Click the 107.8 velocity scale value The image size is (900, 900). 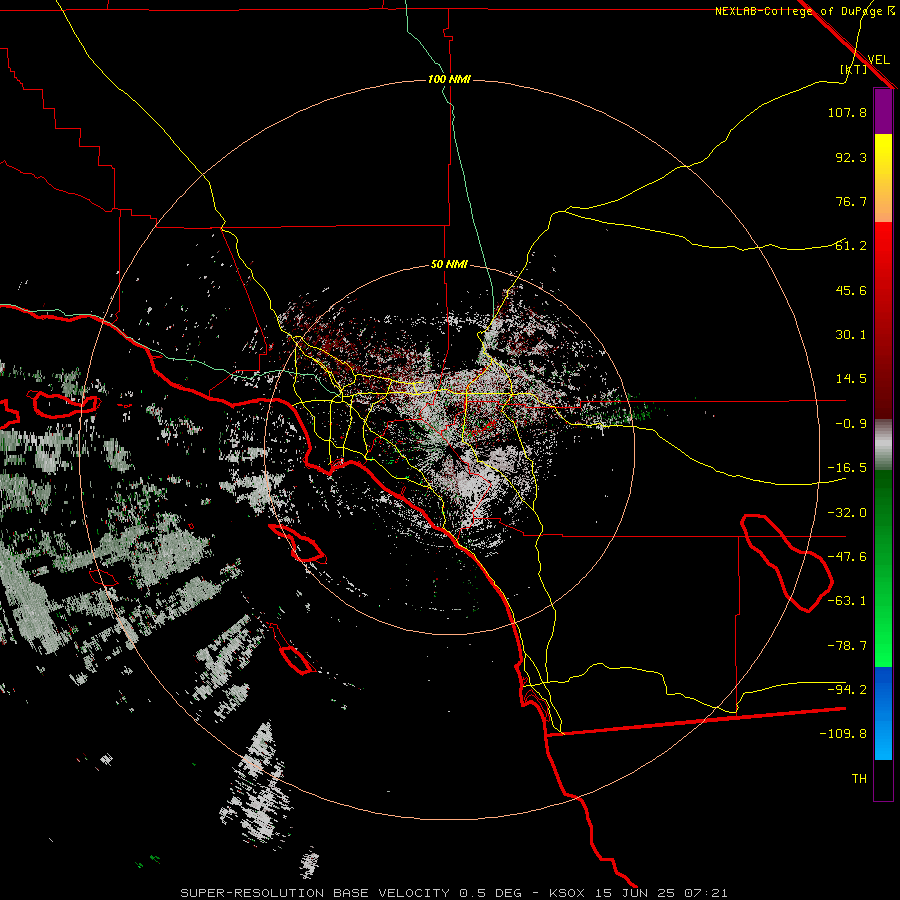pyautogui.click(x=847, y=113)
